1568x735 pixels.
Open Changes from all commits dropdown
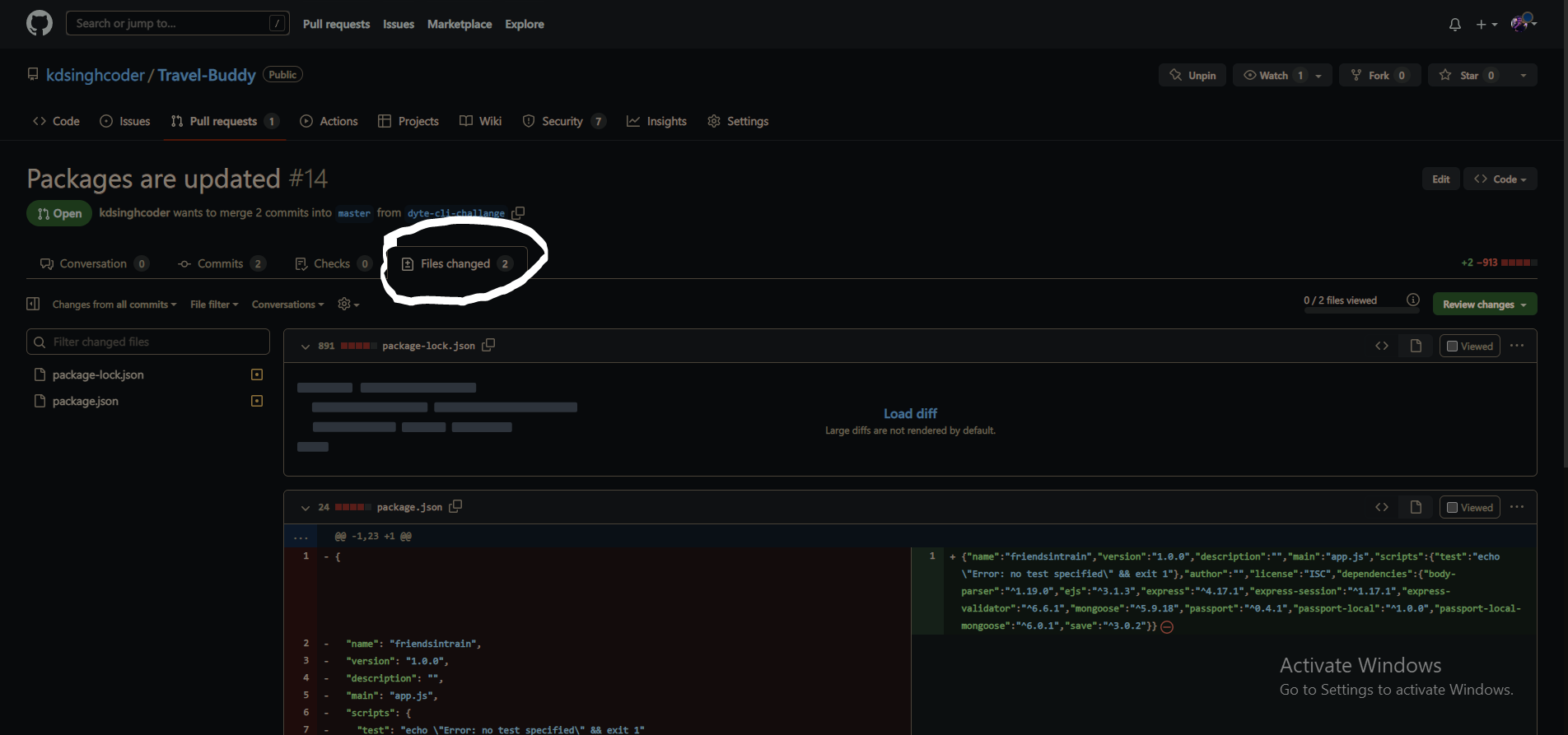pos(114,305)
